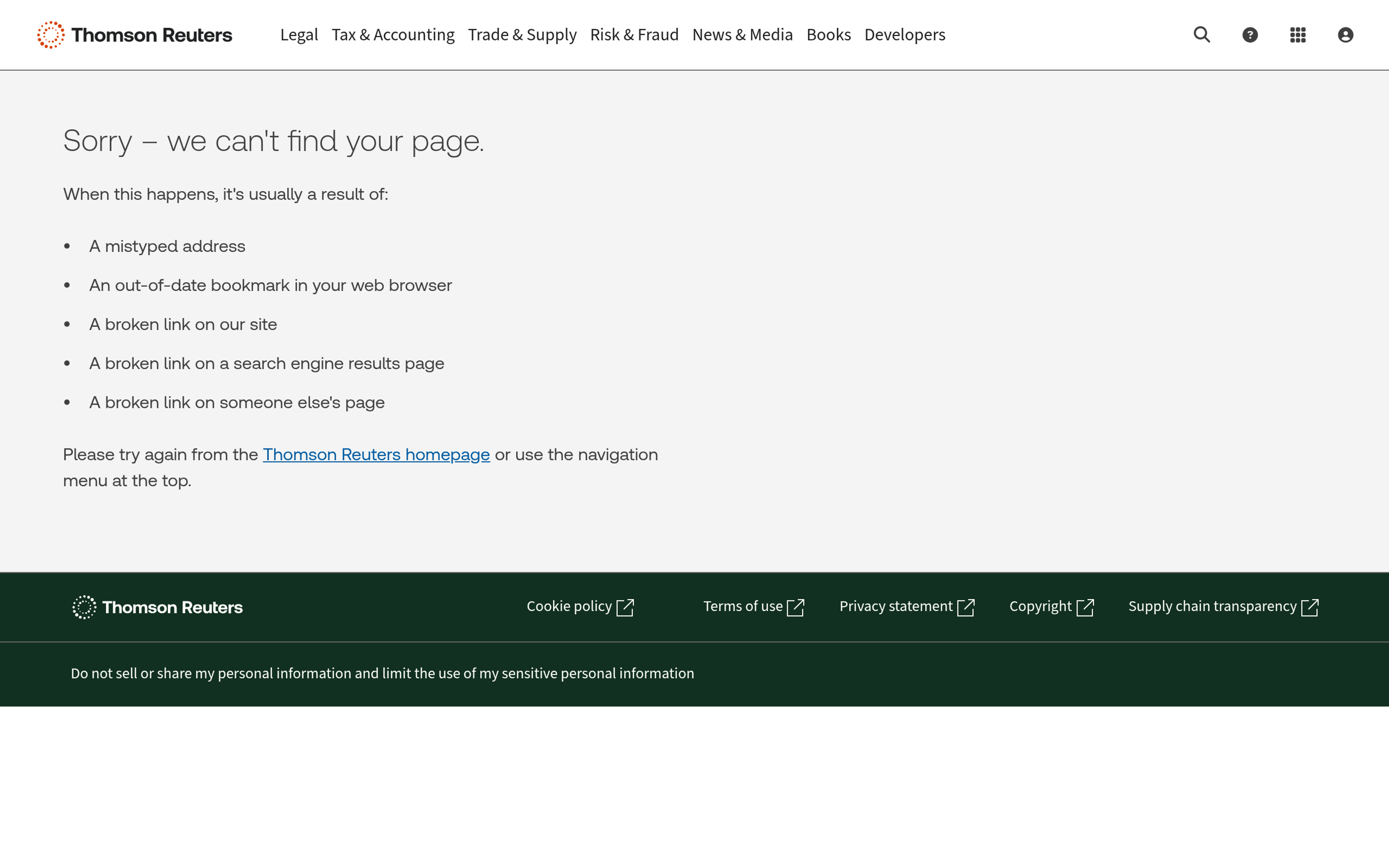Click "A broken link on a search engine results page"
Image resolution: width=1389 pixels, height=868 pixels.
[267, 363]
